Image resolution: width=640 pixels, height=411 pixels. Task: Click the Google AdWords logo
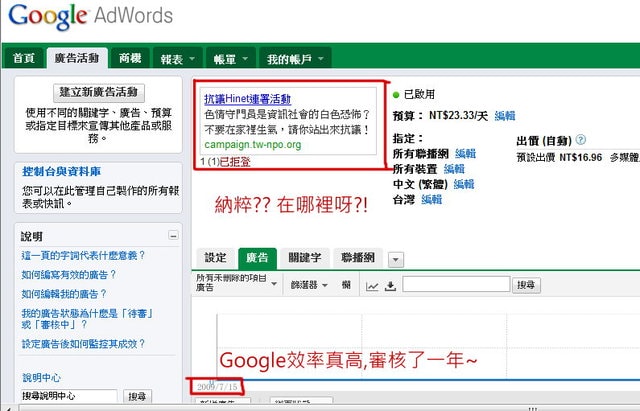(90, 17)
